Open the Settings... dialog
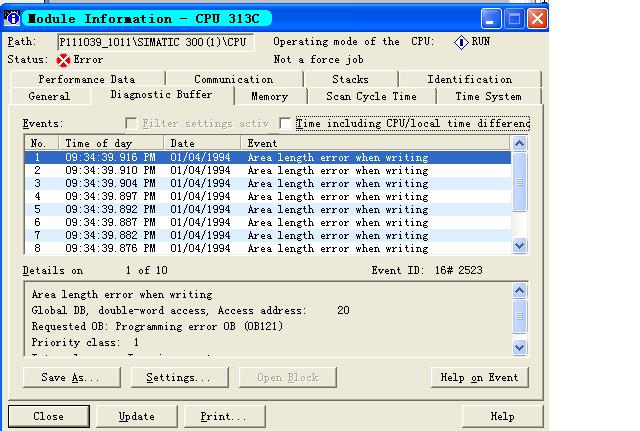 pyautogui.click(x=180, y=378)
